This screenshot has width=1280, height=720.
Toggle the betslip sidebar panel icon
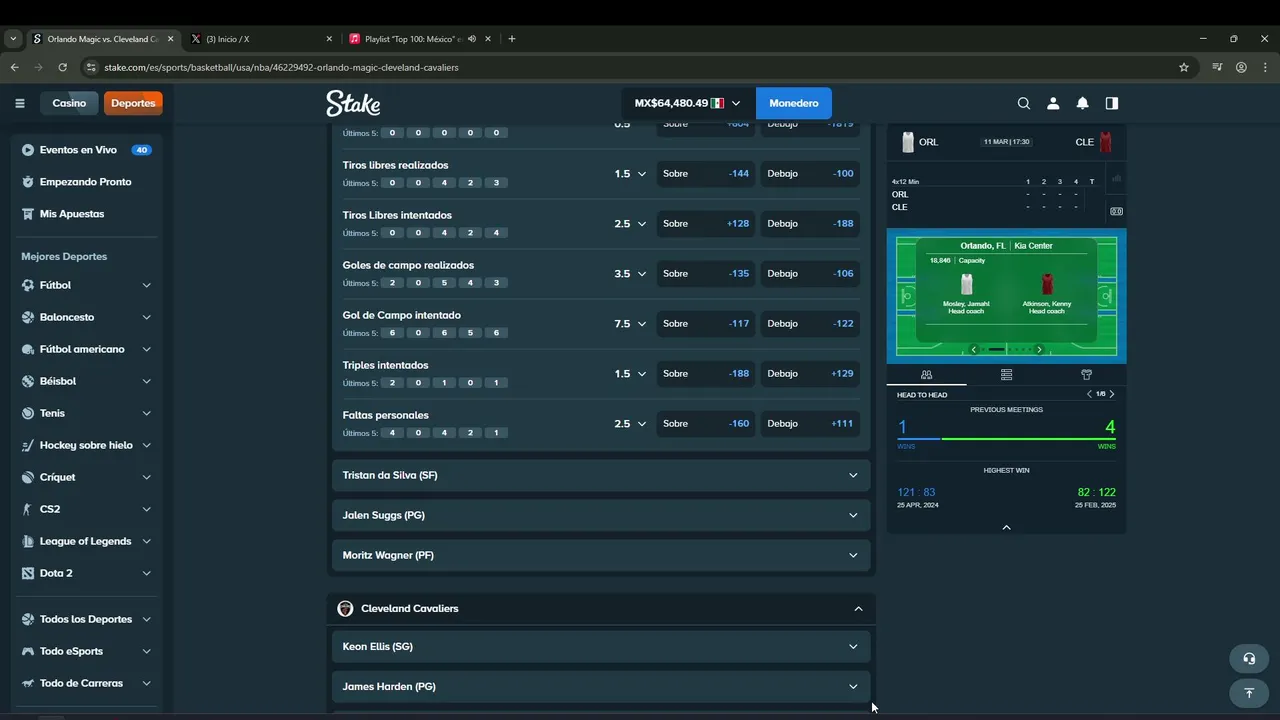[1112, 103]
